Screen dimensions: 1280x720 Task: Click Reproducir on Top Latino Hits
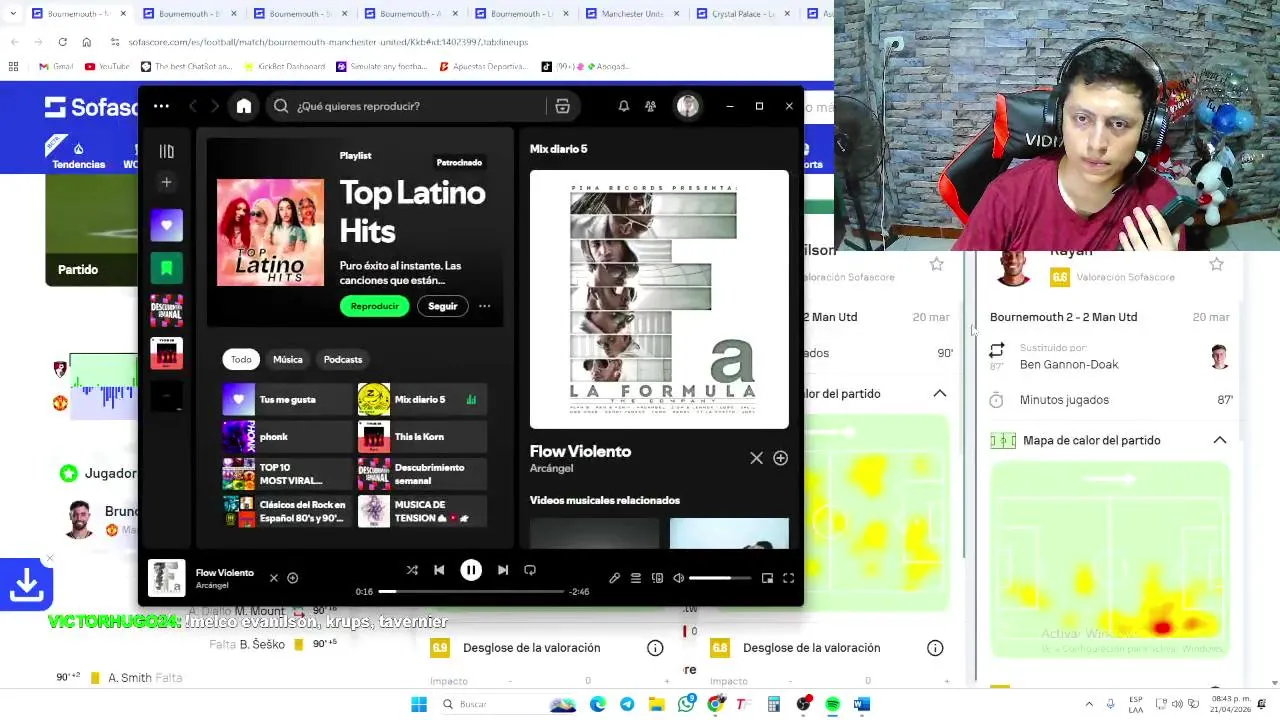point(375,306)
